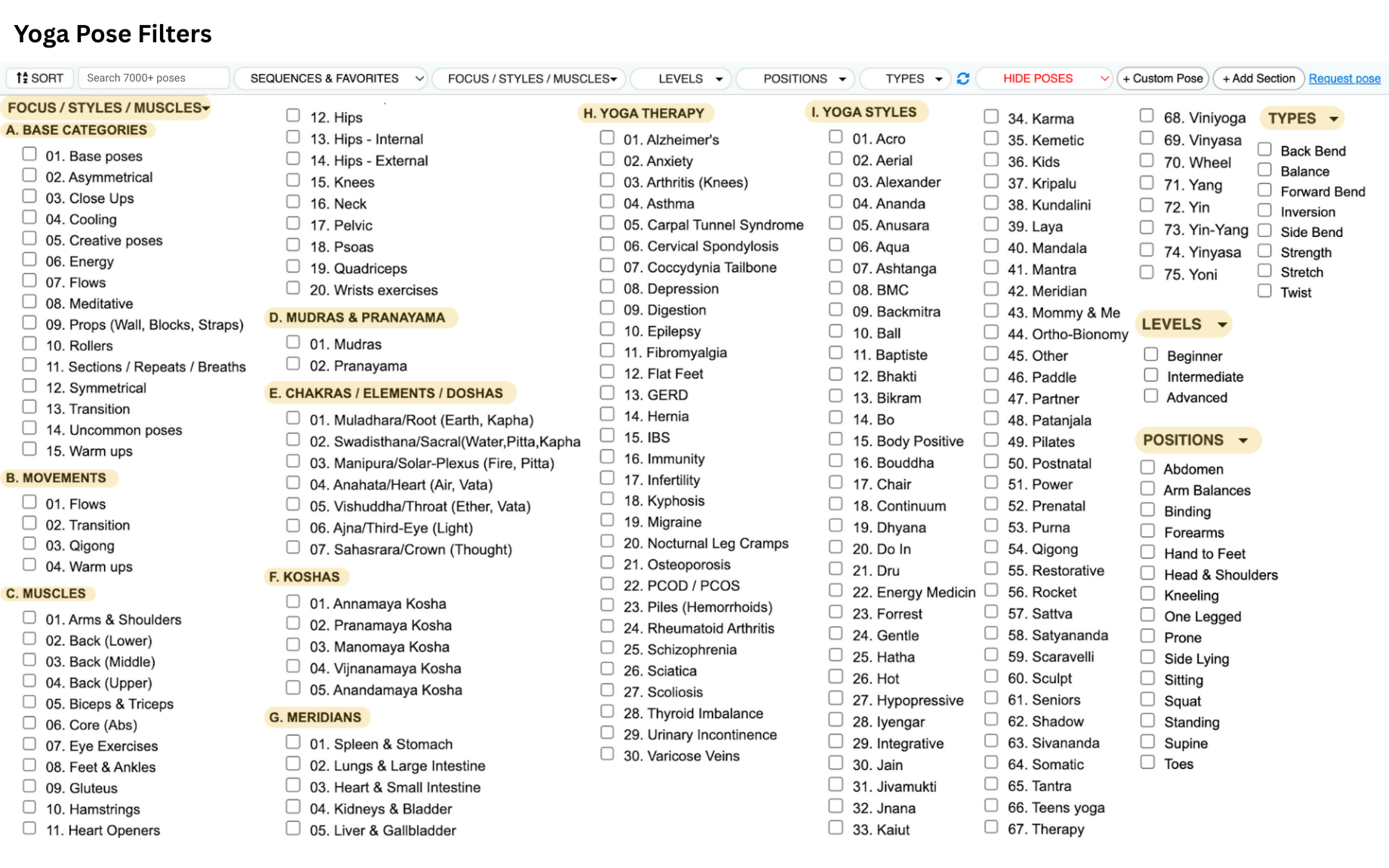Viewport: 1389px width, 868px height.
Task: Open the LEVELS dropdown in the toolbar
Action: (x=680, y=78)
